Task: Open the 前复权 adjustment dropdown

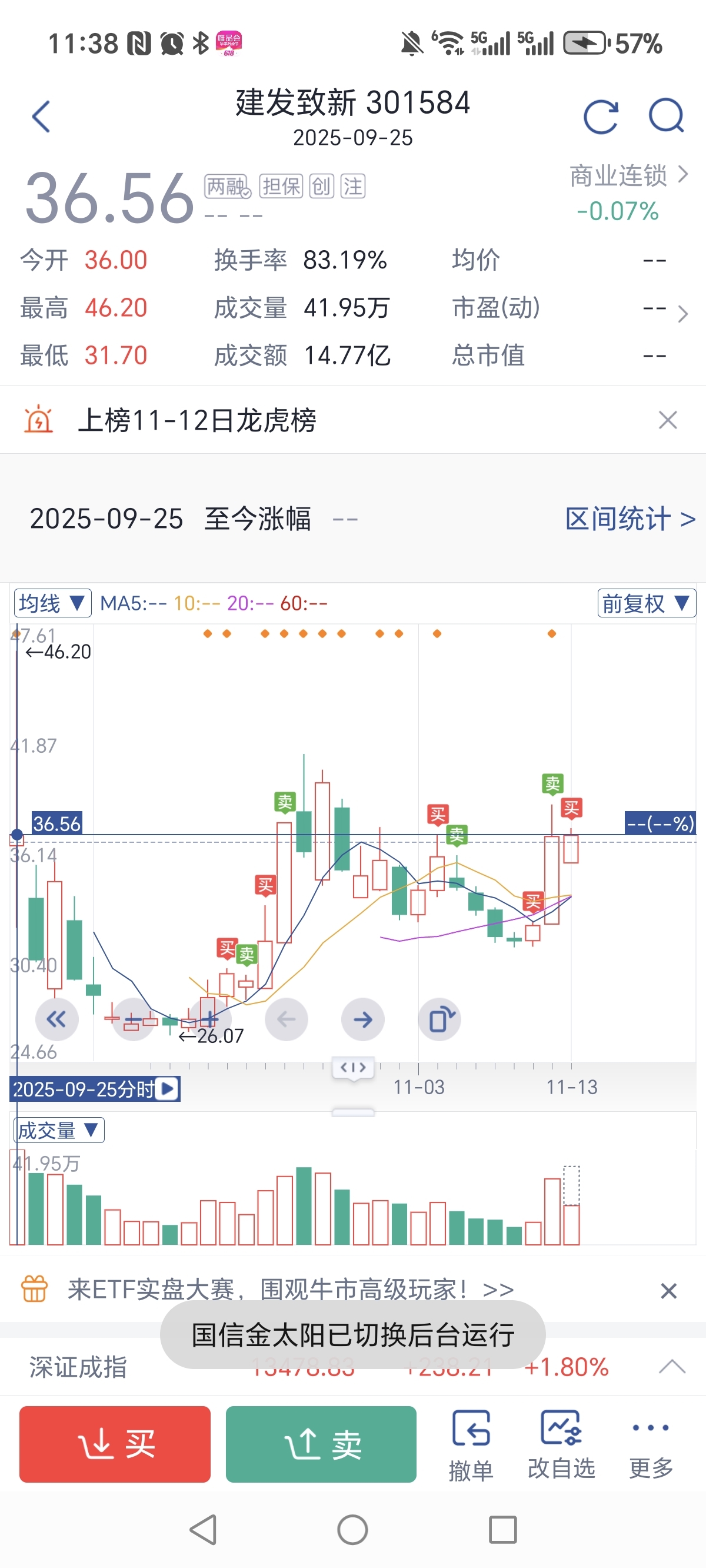Action: point(647,603)
